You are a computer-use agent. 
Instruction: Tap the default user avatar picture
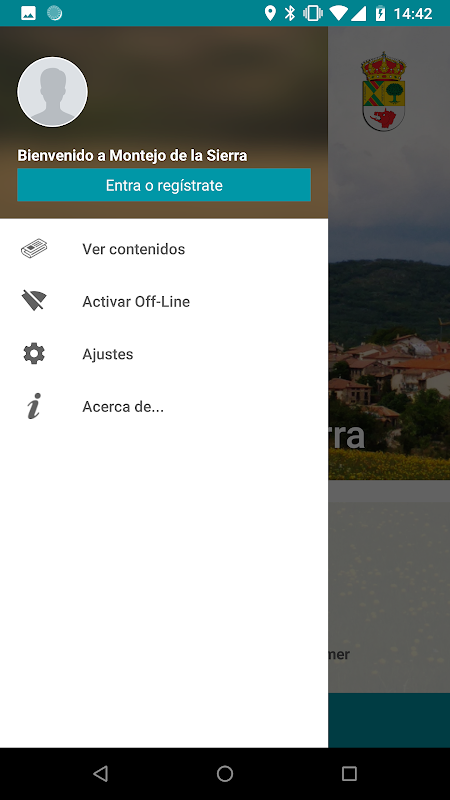pos(53,92)
